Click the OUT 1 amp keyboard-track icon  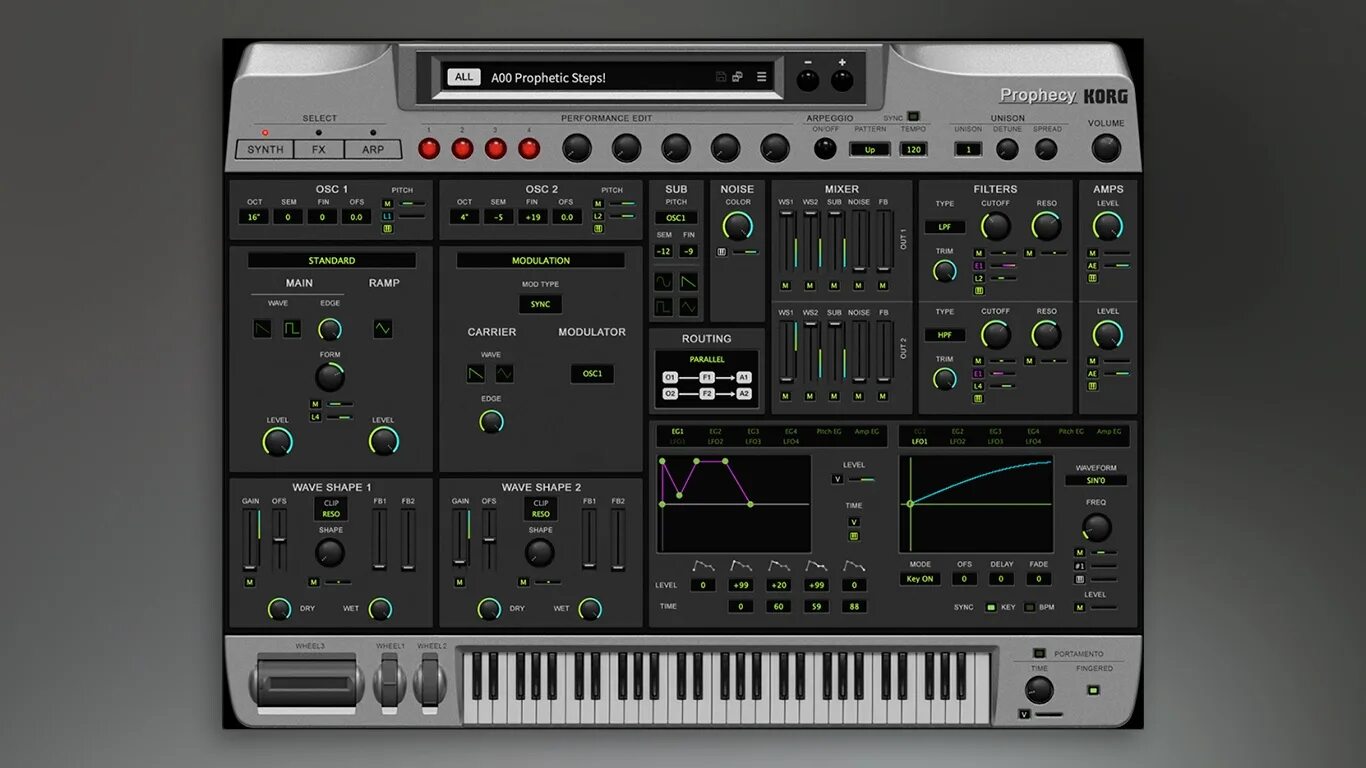[1093, 278]
